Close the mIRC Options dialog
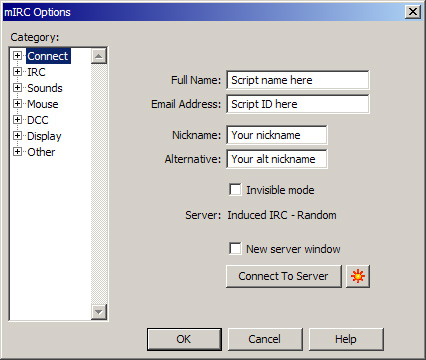This screenshot has height=360, width=426. 413,12
